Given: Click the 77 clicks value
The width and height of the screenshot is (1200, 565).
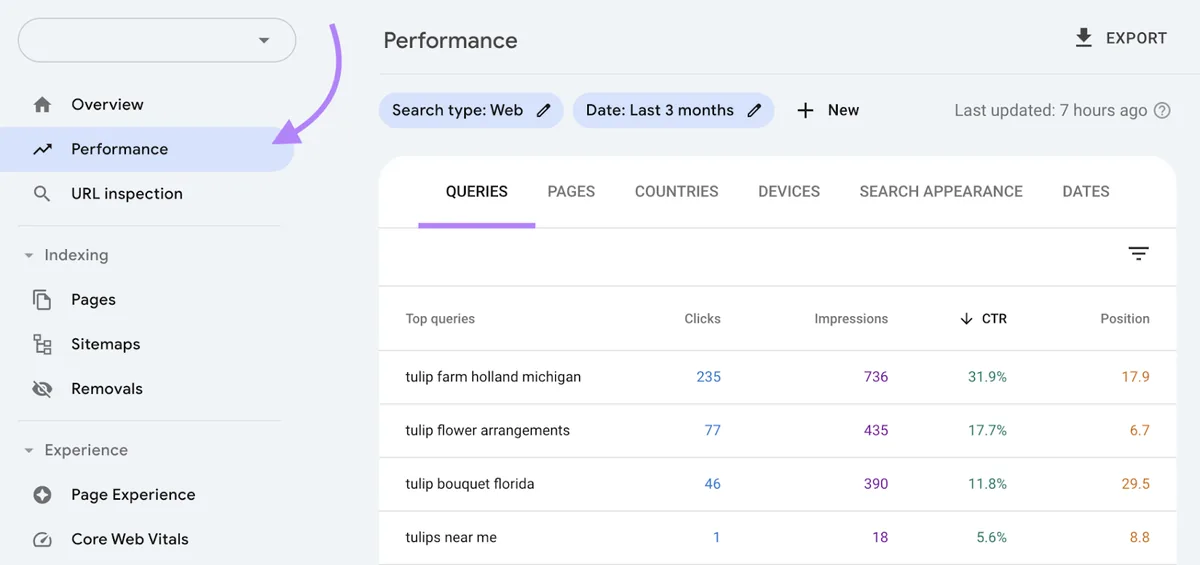Looking at the screenshot, I should click(712, 431).
